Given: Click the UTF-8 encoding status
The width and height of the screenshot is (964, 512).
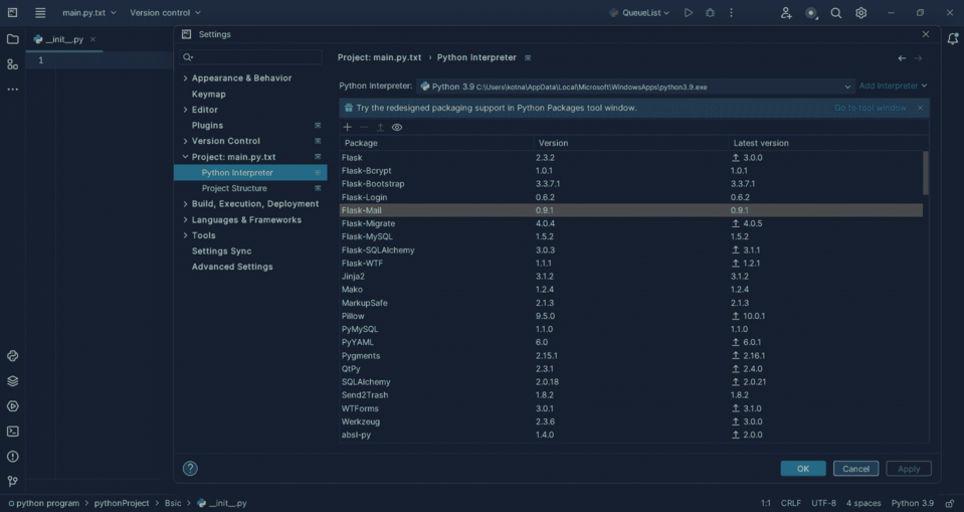Looking at the screenshot, I should click(823, 503).
